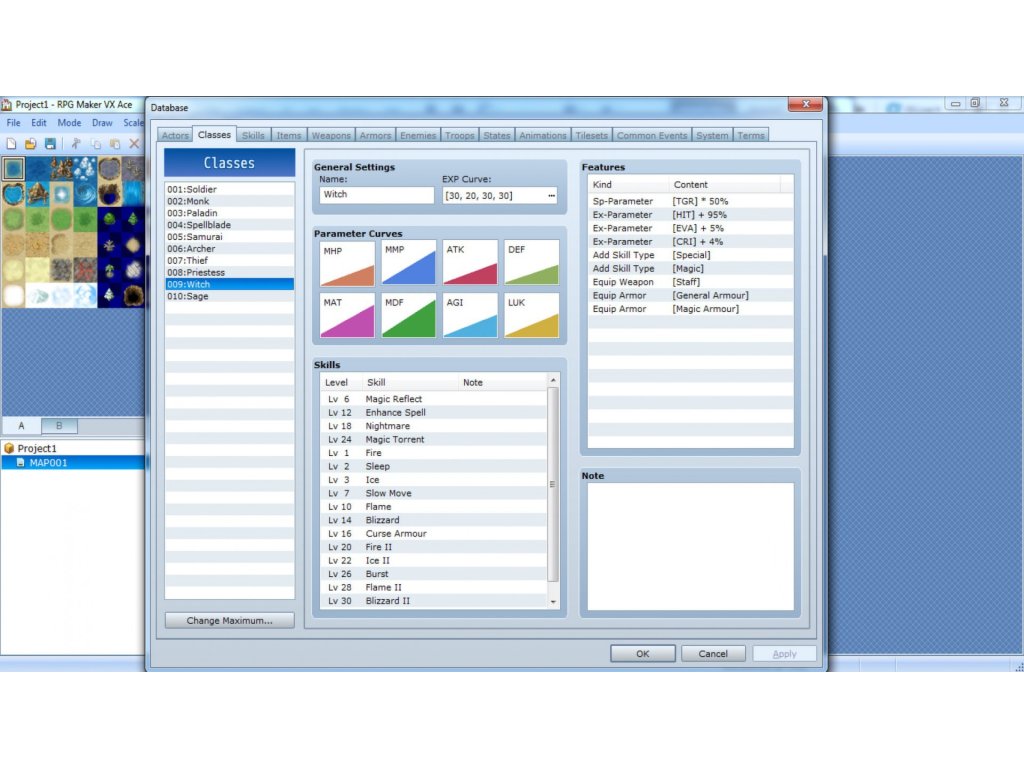Click the Save Project disk icon
This screenshot has height=768, width=1024.
point(50,144)
